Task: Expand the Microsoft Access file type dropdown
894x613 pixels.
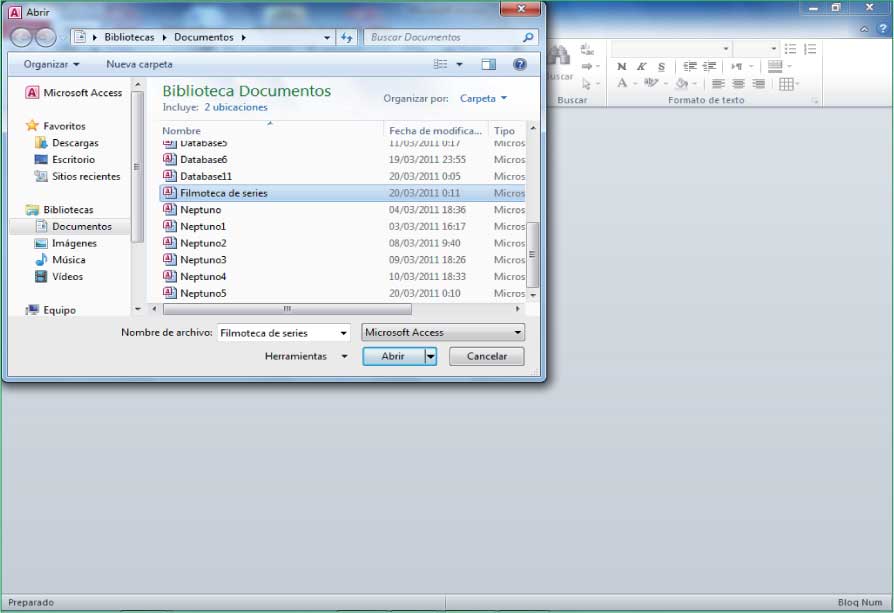Action: pos(518,333)
